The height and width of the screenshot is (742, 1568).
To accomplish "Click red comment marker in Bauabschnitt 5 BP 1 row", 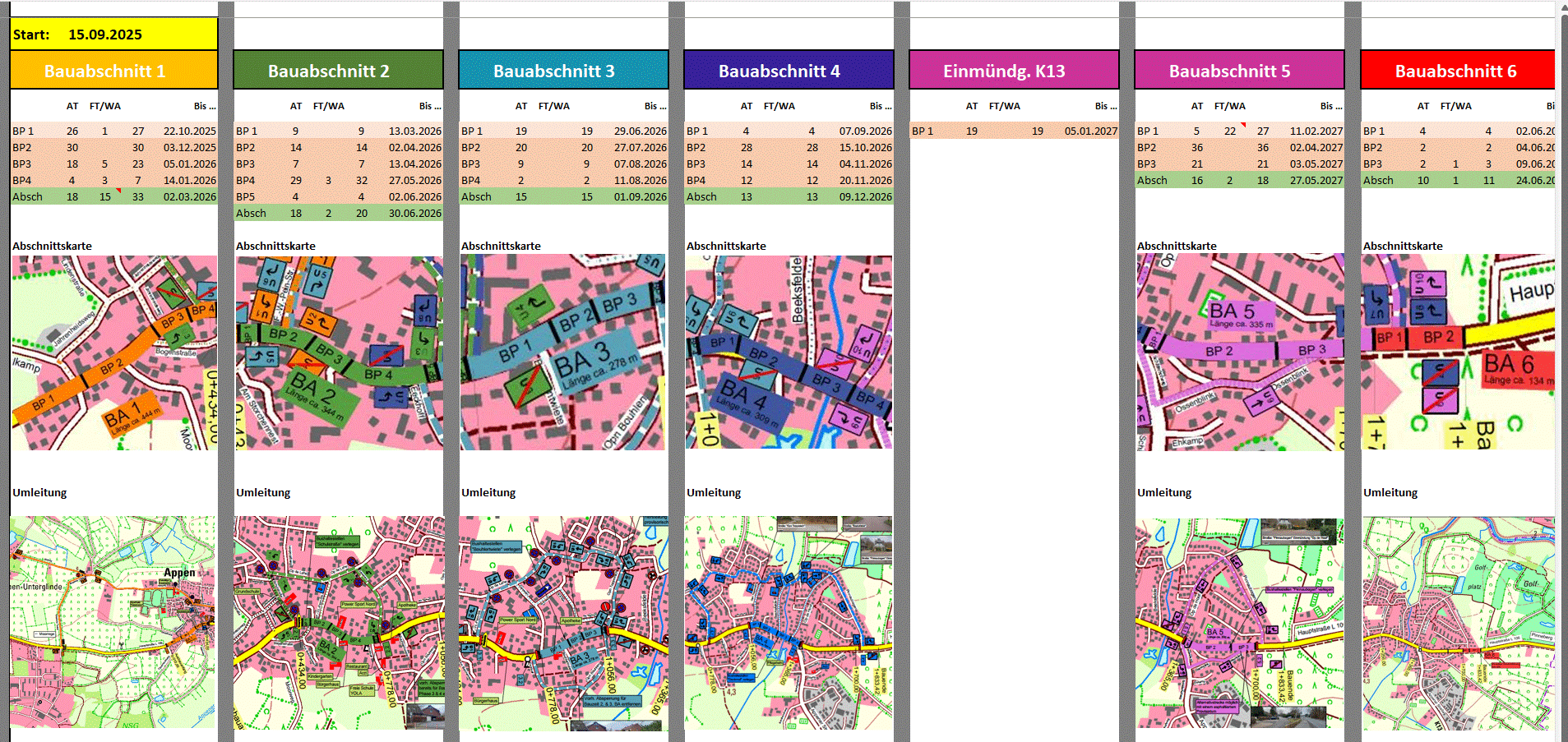I will click(1243, 126).
